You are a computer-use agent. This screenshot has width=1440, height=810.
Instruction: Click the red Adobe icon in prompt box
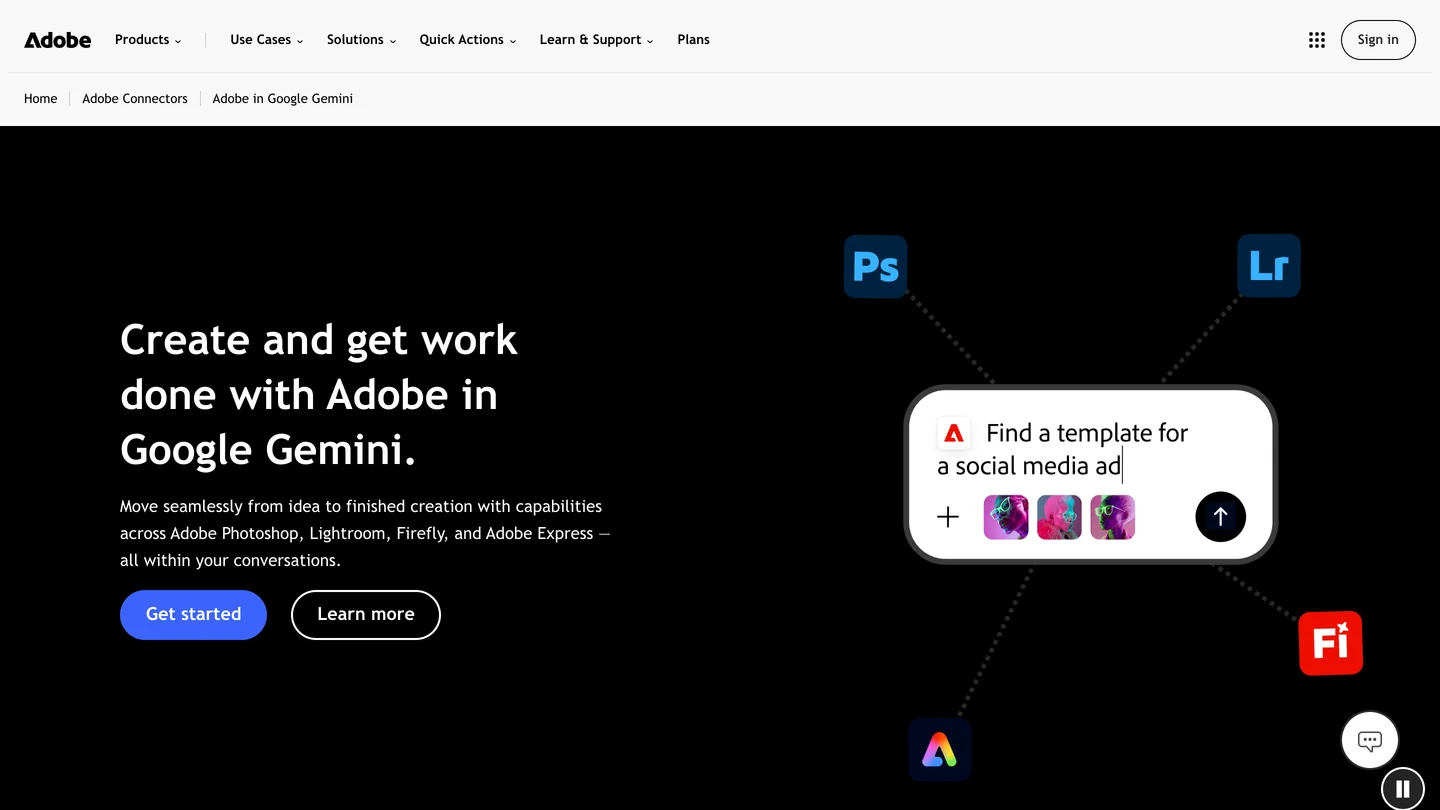coord(954,433)
